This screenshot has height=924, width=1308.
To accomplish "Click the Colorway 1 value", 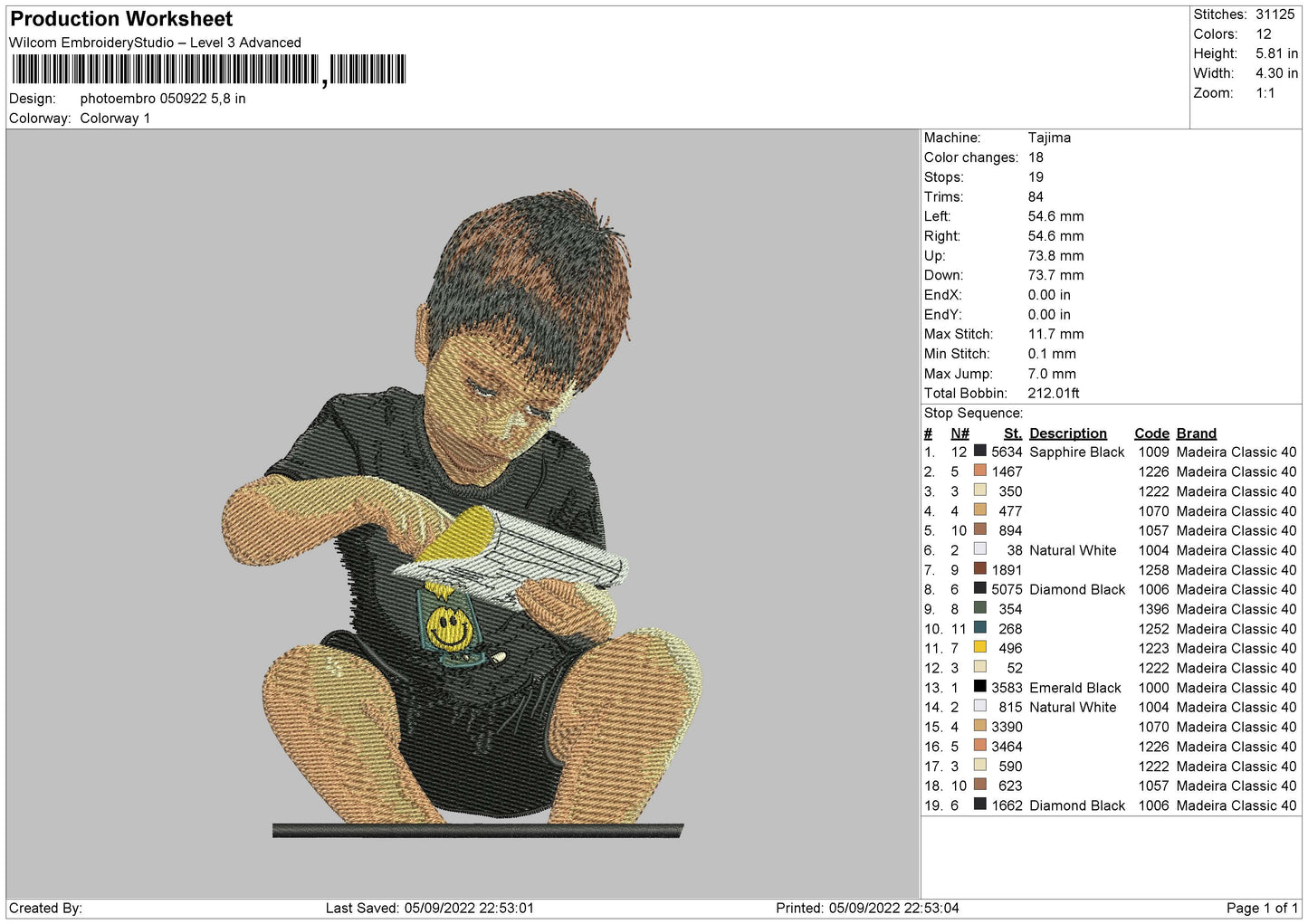I will [x=115, y=119].
